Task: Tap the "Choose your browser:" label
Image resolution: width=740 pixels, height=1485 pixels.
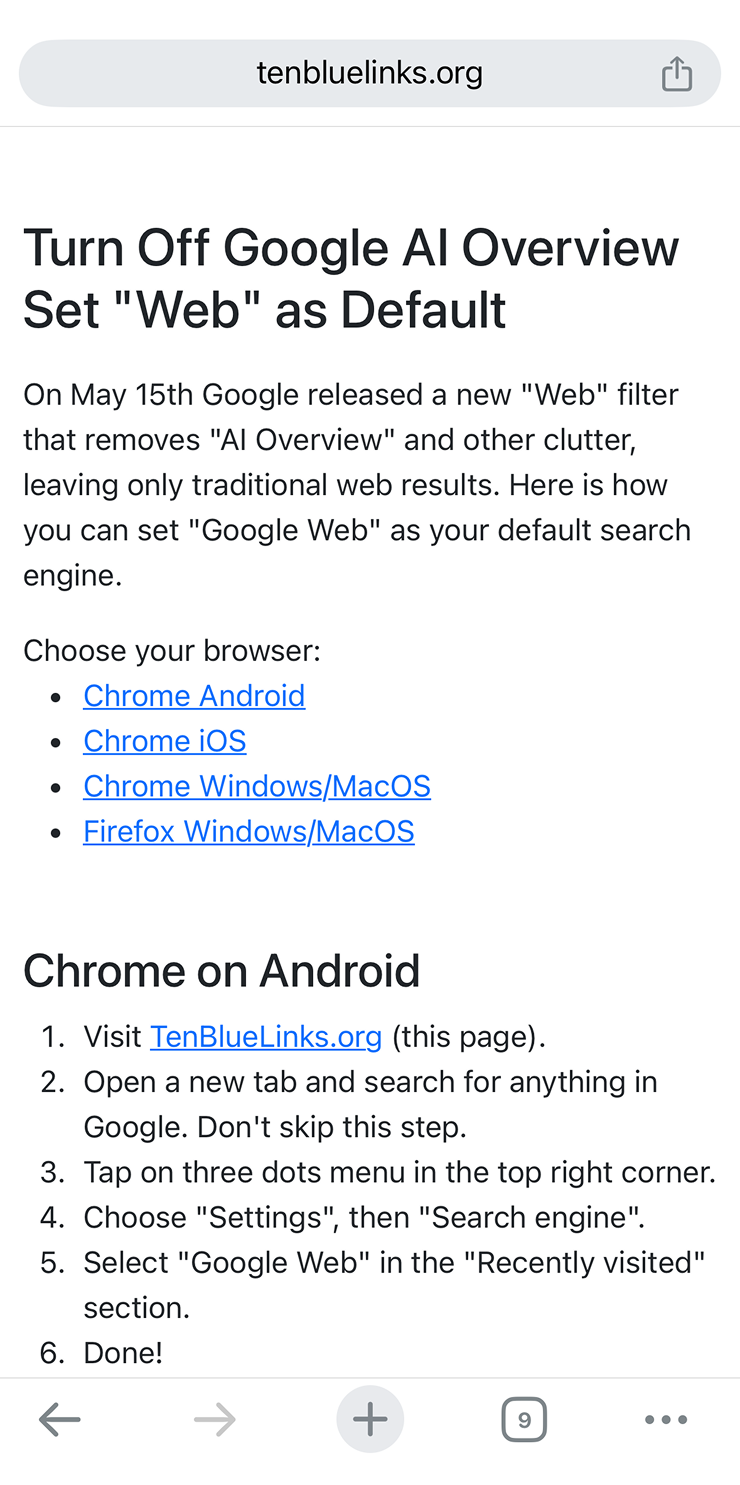Action: pyautogui.click(x=172, y=650)
